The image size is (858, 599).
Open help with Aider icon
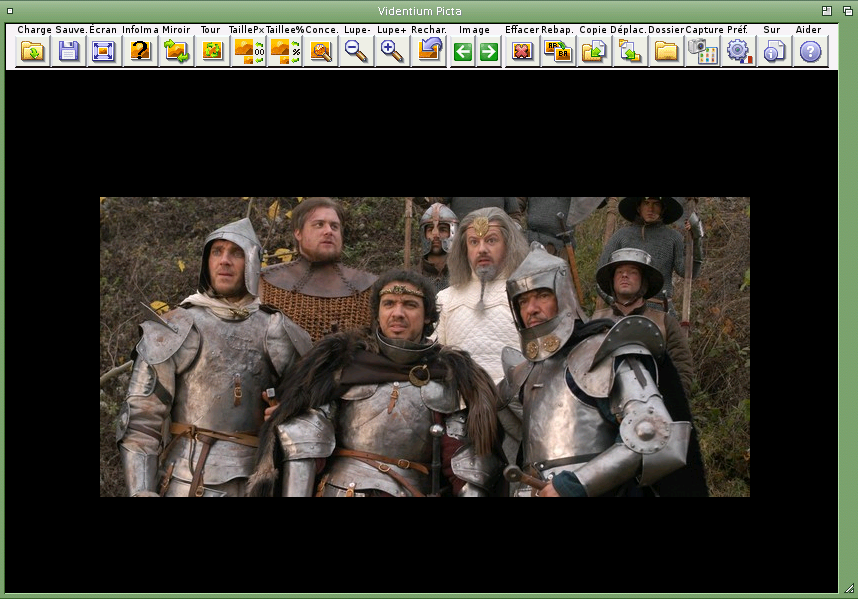[810, 51]
